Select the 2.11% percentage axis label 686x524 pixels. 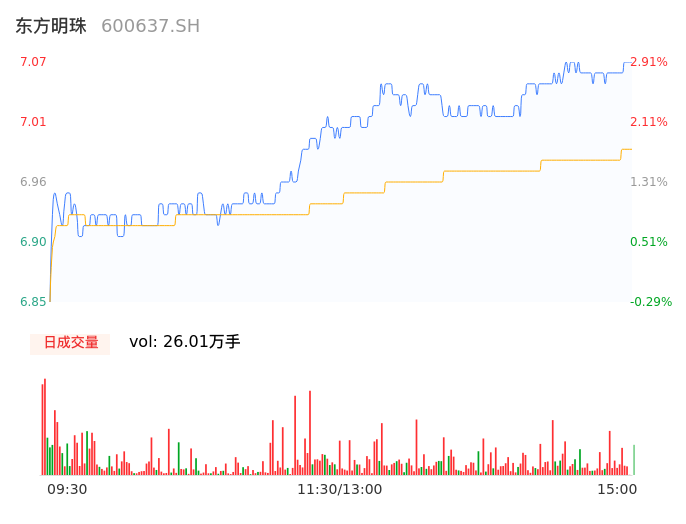649,122
